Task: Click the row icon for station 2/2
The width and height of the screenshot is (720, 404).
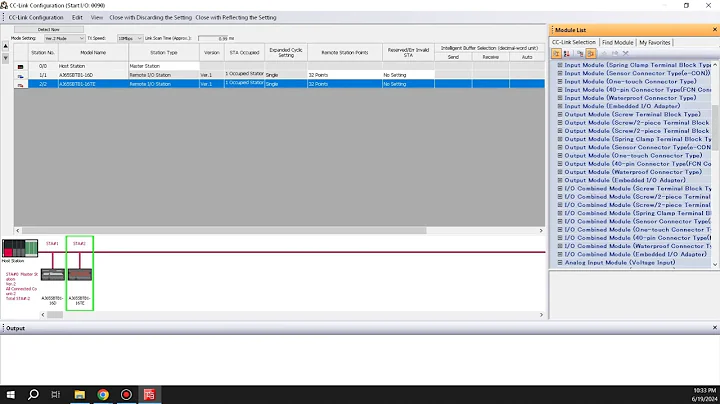Action: [x=20, y=84]
